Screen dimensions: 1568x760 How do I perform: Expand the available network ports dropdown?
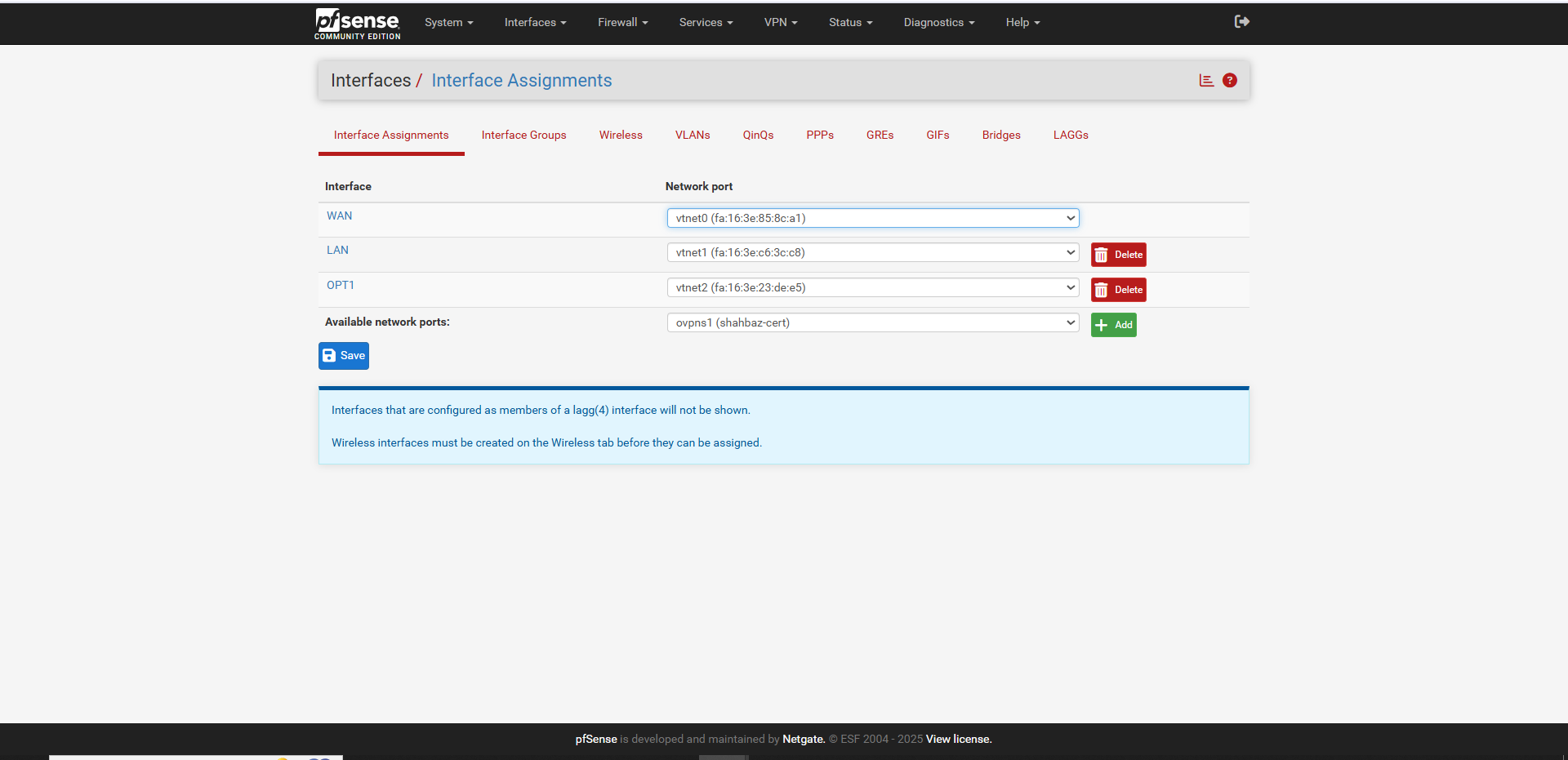tap(872, 323)
